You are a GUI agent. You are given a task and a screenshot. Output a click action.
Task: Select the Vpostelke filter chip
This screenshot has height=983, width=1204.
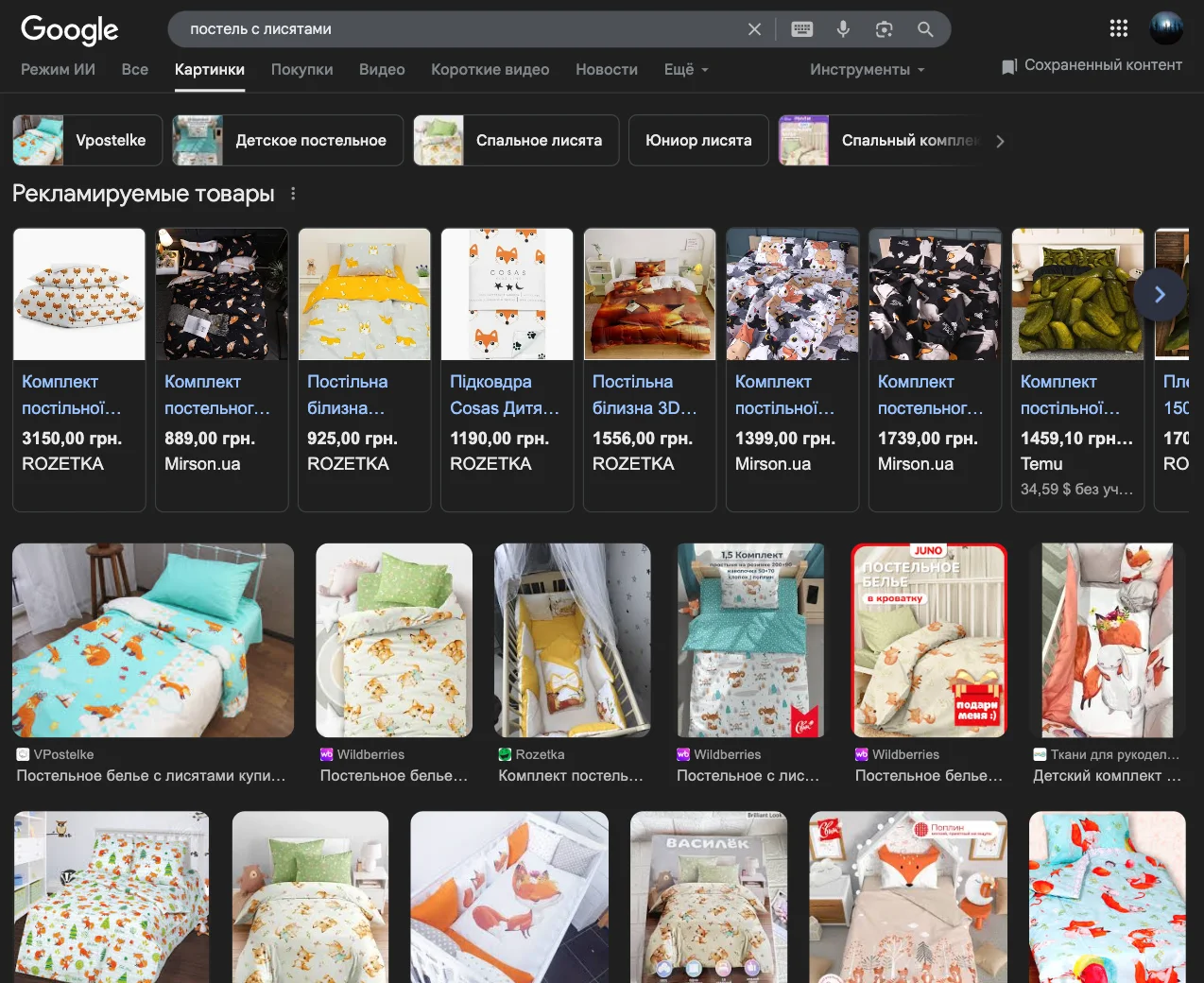click(x=87, y=141)
